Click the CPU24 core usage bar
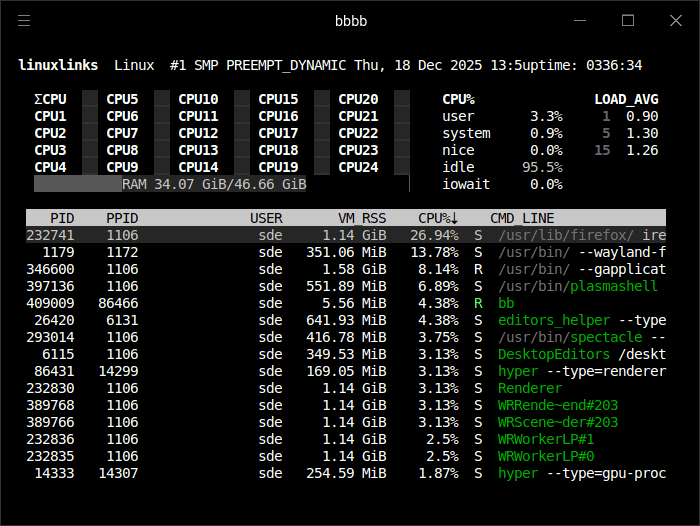 [x=402, y=167]
